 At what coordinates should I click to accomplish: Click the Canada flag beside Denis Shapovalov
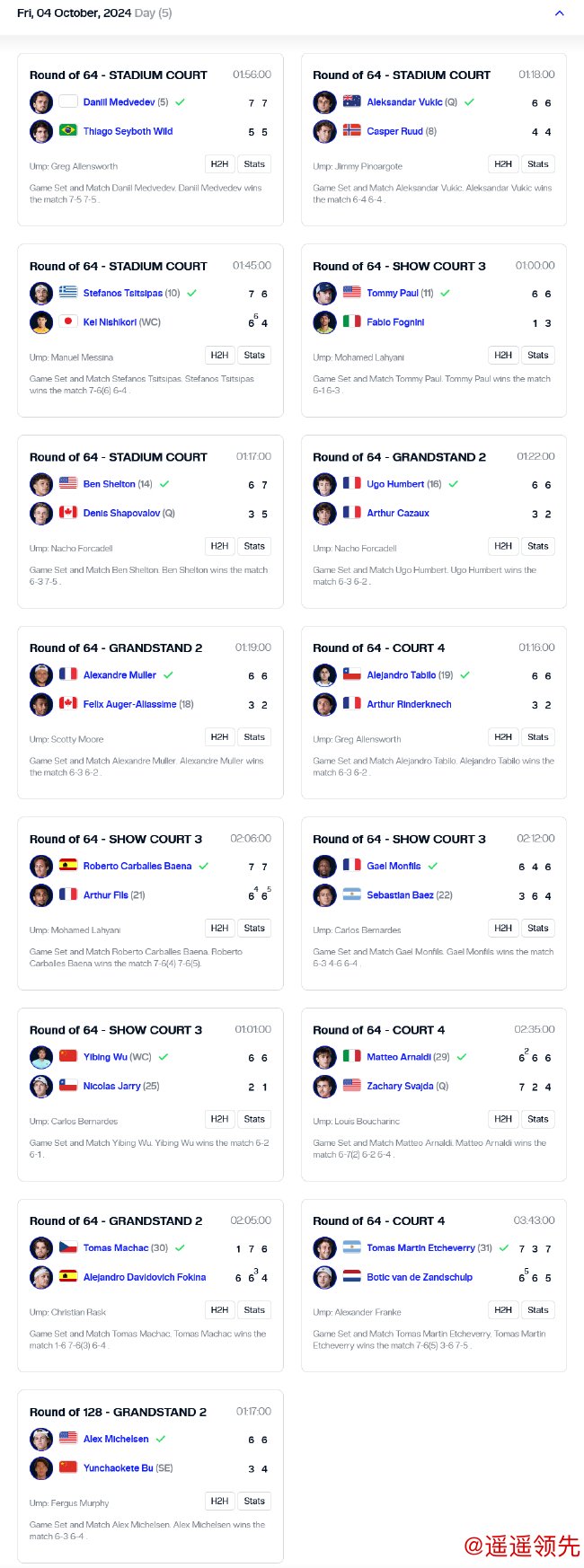click(68, 513)
